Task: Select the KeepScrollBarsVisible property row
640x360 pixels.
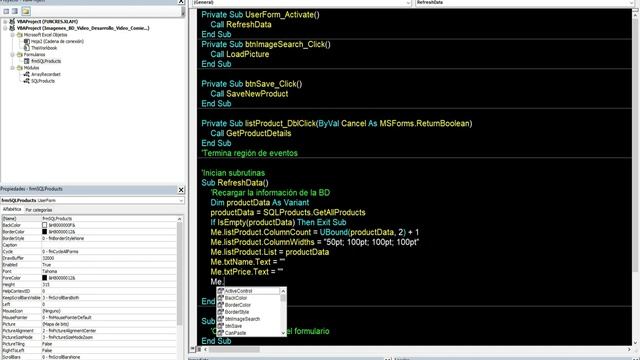Action: pos(89,298)
